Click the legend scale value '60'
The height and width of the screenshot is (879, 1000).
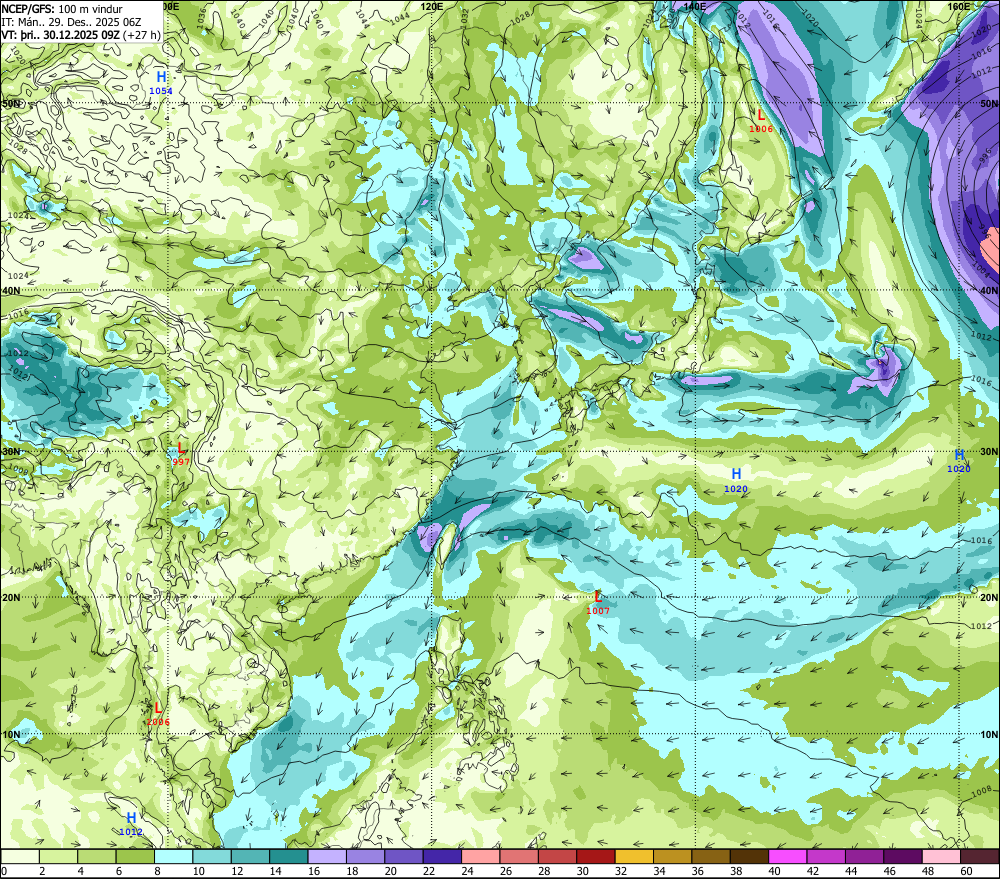coord(966,871)
